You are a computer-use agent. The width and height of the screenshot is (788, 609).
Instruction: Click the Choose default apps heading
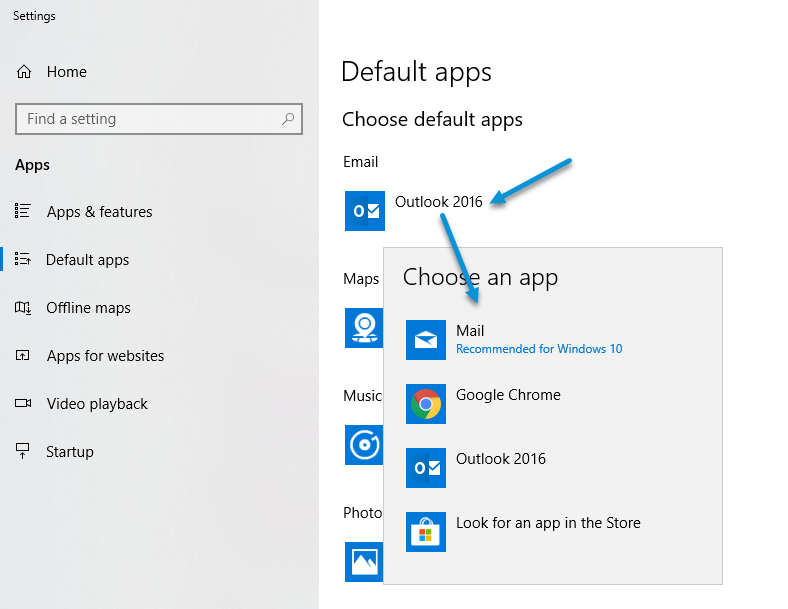tap(432, 120)
